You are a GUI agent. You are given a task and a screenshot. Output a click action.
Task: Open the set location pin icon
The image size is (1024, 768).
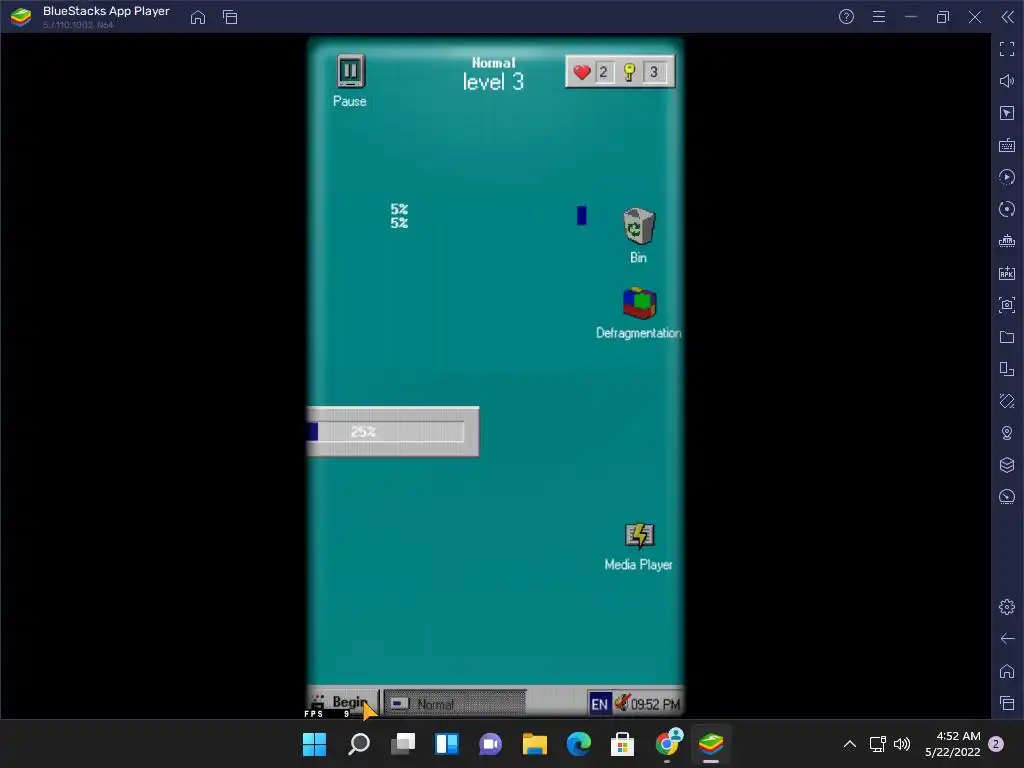point(1007,433)
